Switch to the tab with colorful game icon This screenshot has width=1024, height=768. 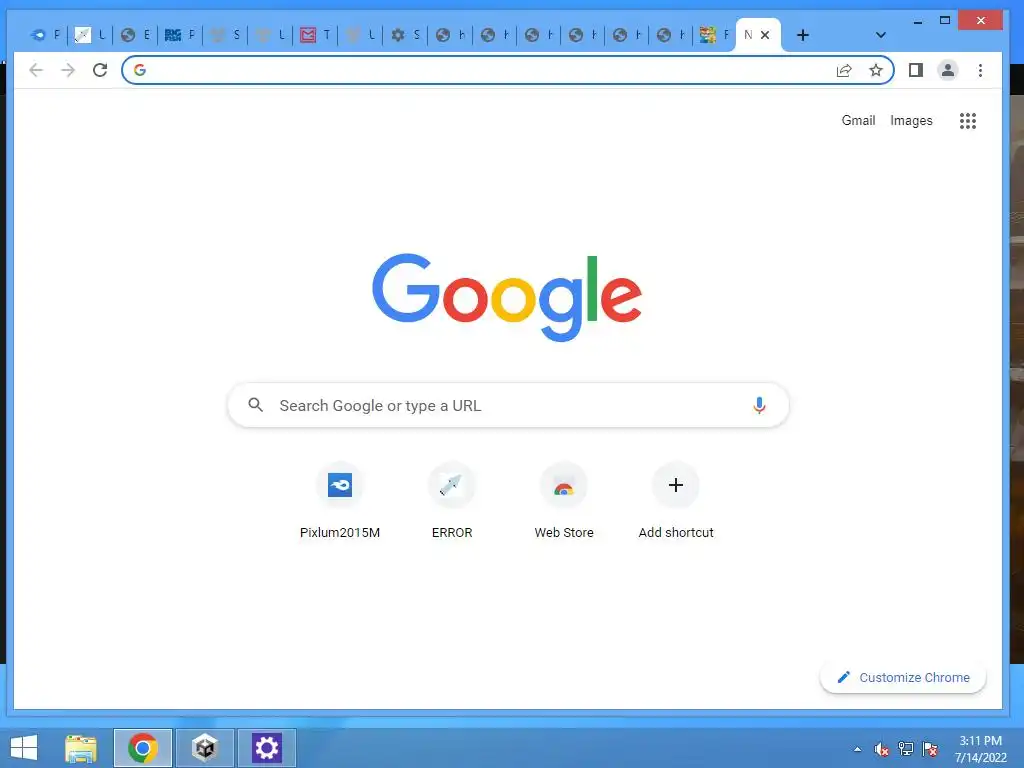714,35
